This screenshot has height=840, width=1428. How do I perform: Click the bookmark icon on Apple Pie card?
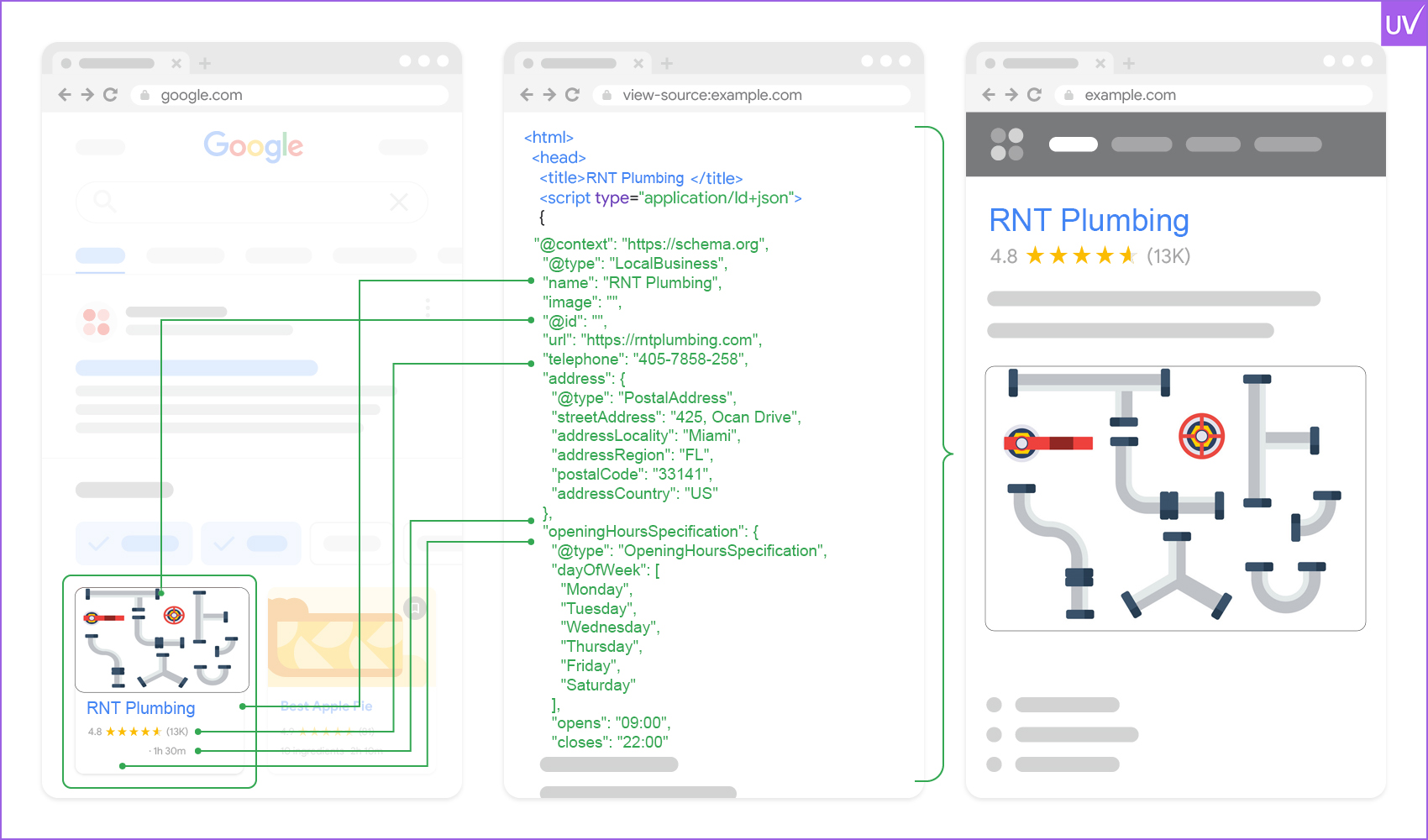click(415, 607)
